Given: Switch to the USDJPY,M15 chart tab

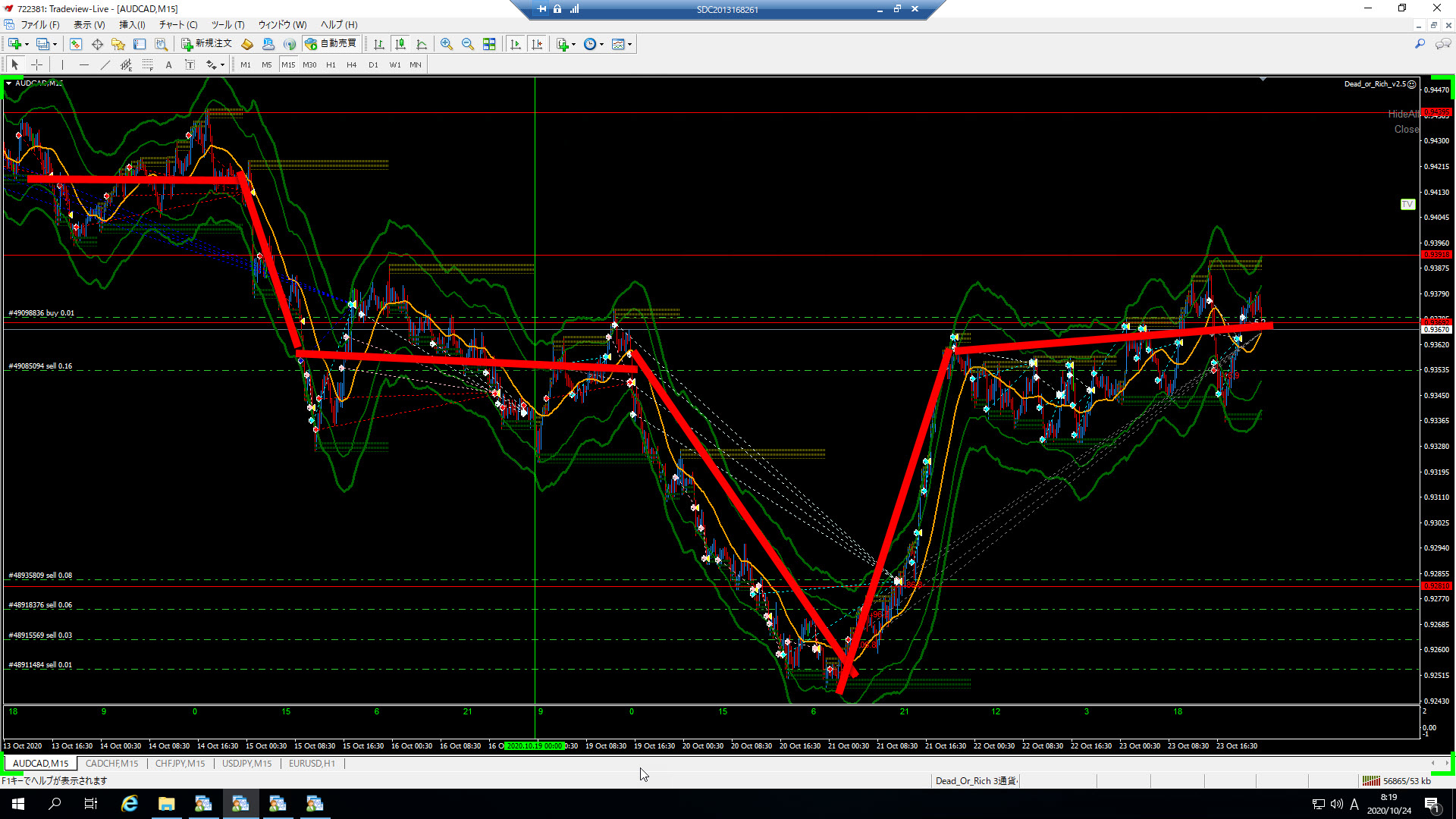Looking at the screenshot, I should tap(246, 764).
